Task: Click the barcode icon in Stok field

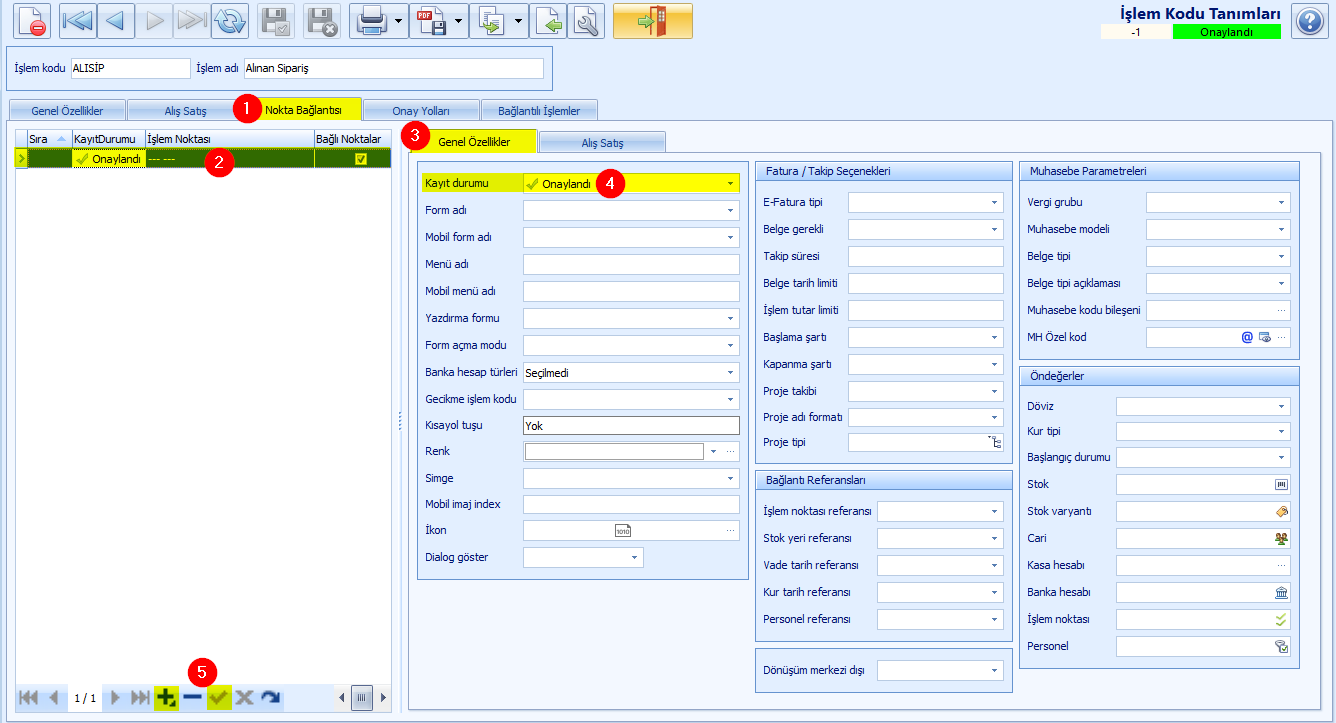Action: pyautogui.click(x=1281, y=484)
